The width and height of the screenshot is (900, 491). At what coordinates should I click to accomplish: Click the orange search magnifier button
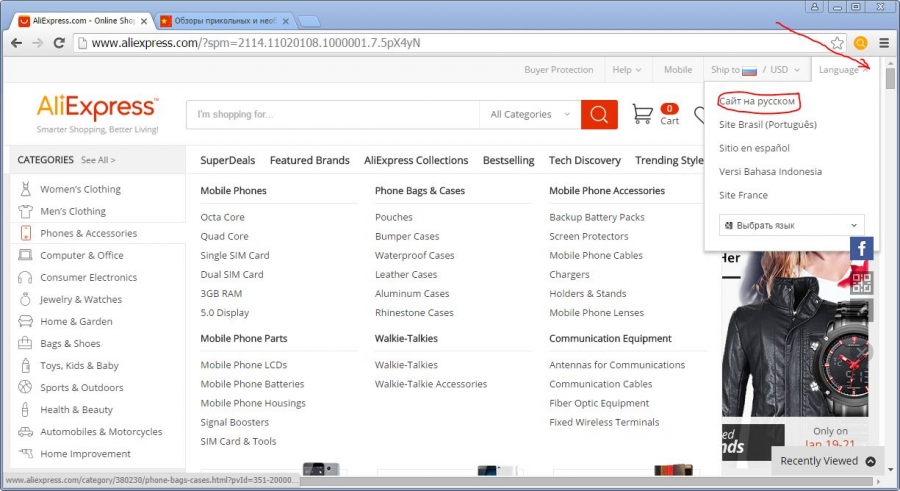click(598, 114)
